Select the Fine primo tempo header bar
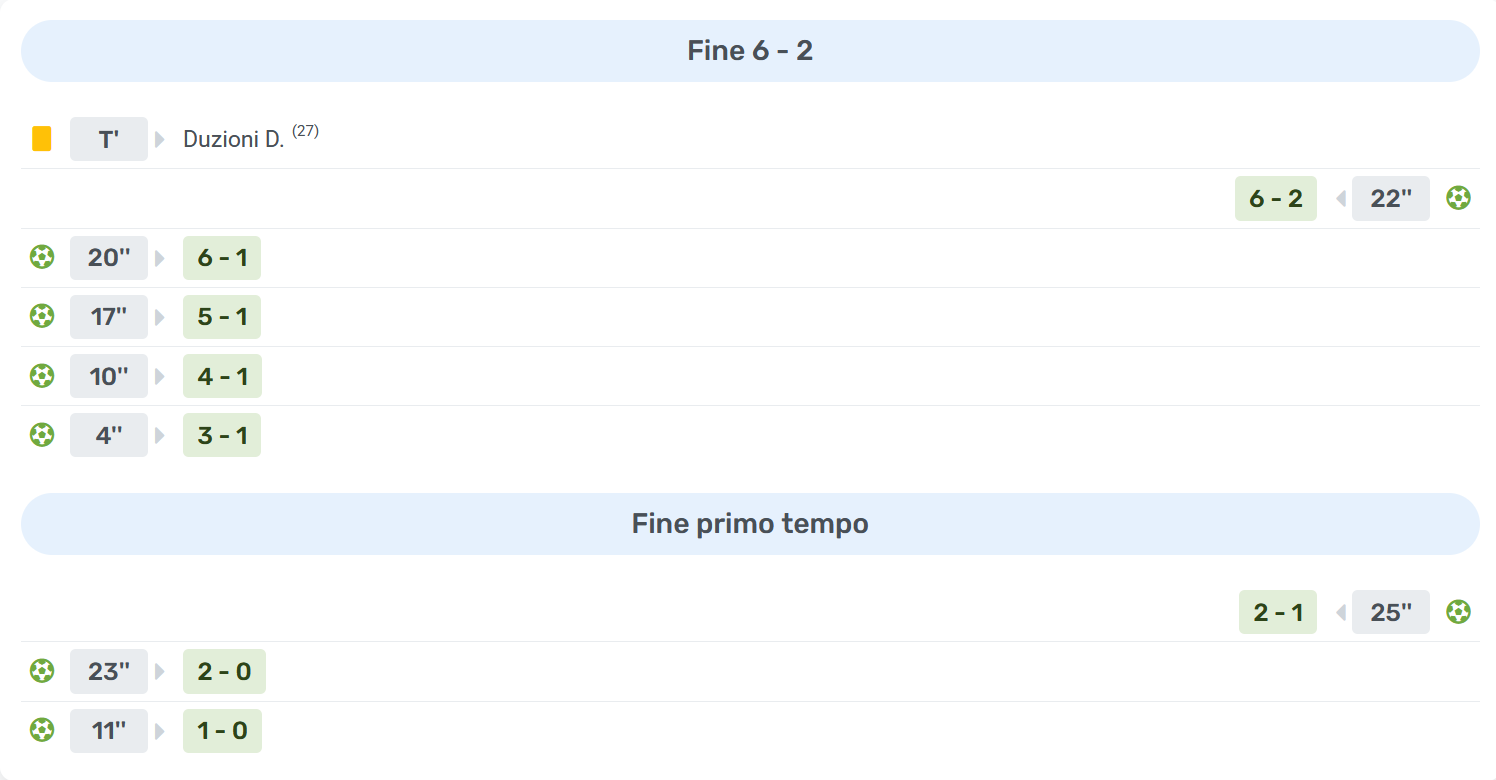The image size is (1496, 780). (750, 524)
